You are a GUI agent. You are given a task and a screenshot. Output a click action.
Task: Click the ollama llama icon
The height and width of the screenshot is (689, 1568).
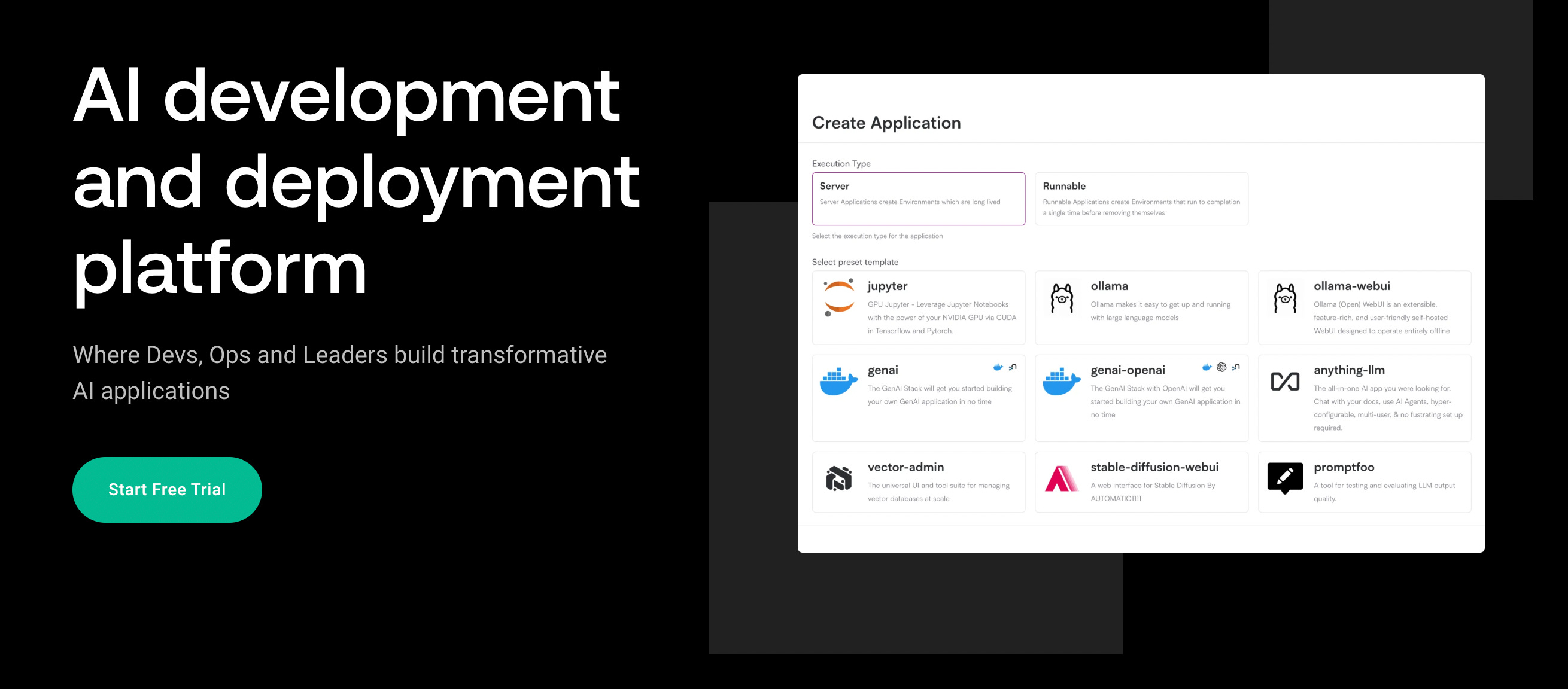coord(1062,298)
